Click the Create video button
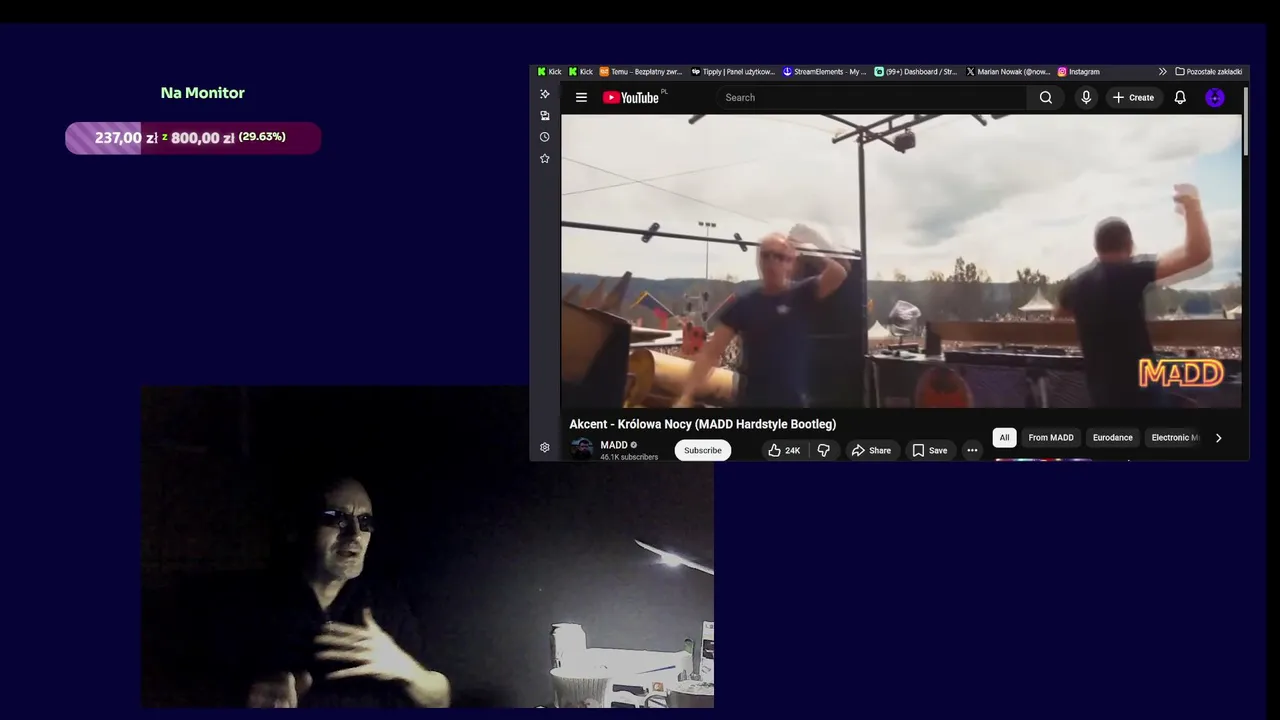The image size is (1280, 720). [1133, 98]
